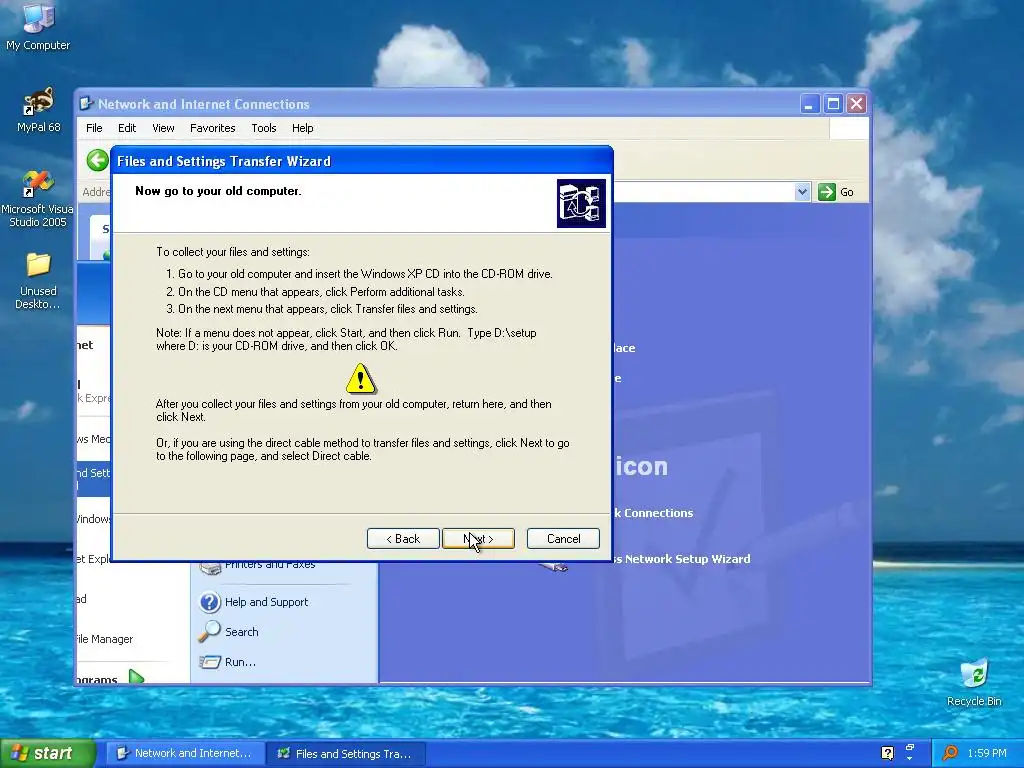Click the "To collect your files and settings:" text
This screenshot has width=1024, height=768.
click(x=233, y=252)
